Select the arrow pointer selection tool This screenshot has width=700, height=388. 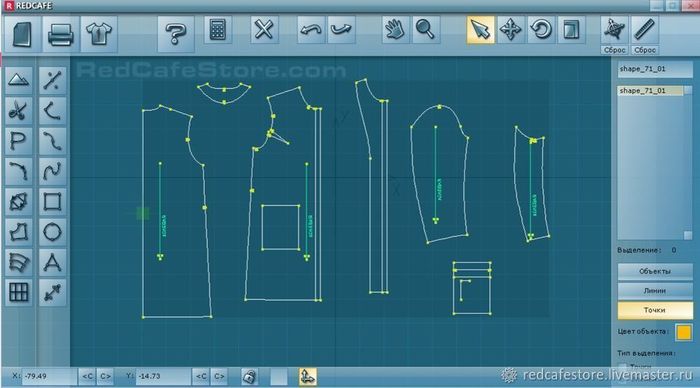480,30
